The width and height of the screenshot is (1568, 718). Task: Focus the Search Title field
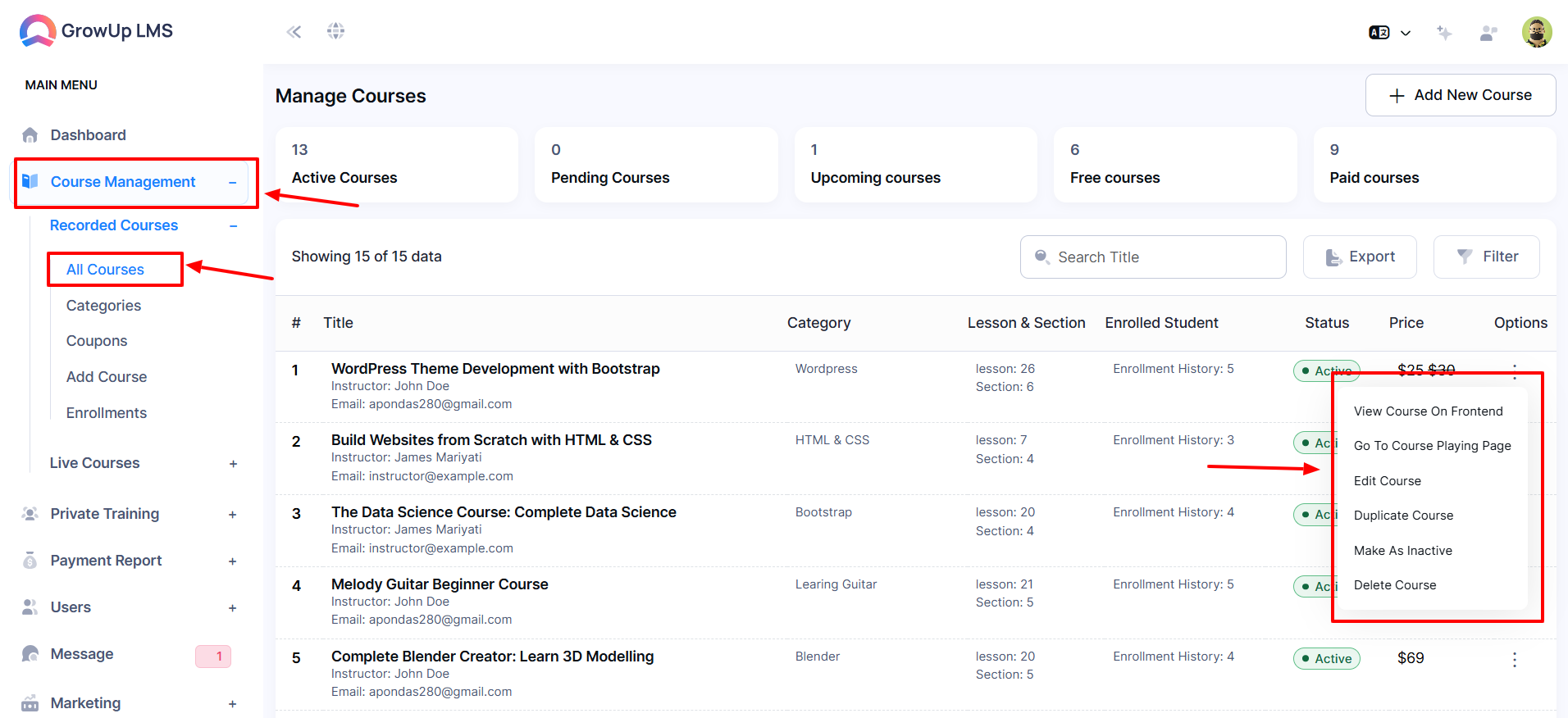point(1153,257)
